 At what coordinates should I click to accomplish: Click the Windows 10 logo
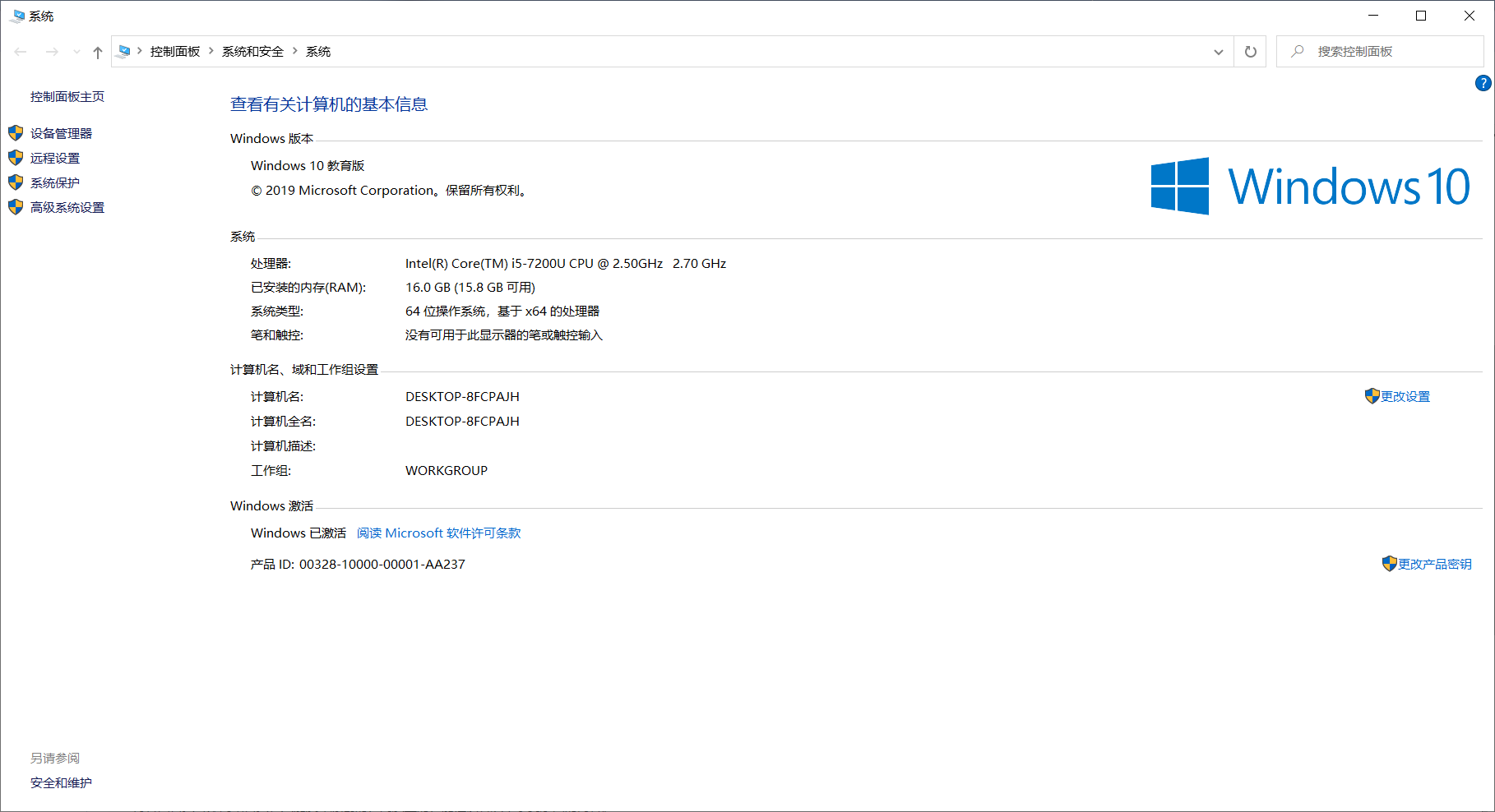pos(1310,187)
